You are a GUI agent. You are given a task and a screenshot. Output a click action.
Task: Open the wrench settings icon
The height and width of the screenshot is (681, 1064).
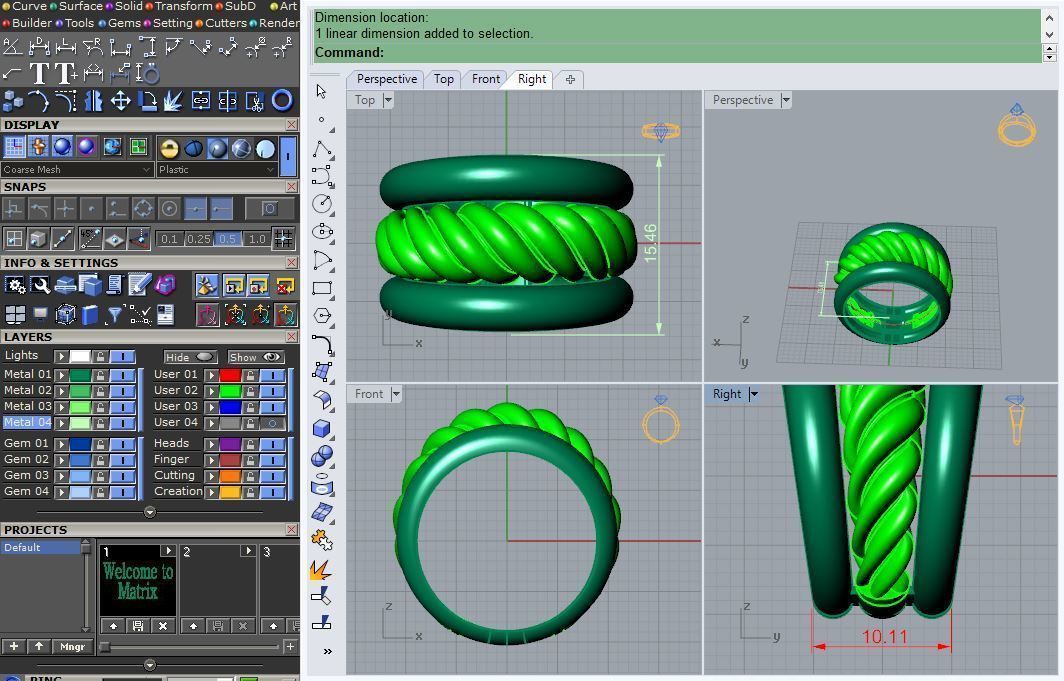pos(40,286)
